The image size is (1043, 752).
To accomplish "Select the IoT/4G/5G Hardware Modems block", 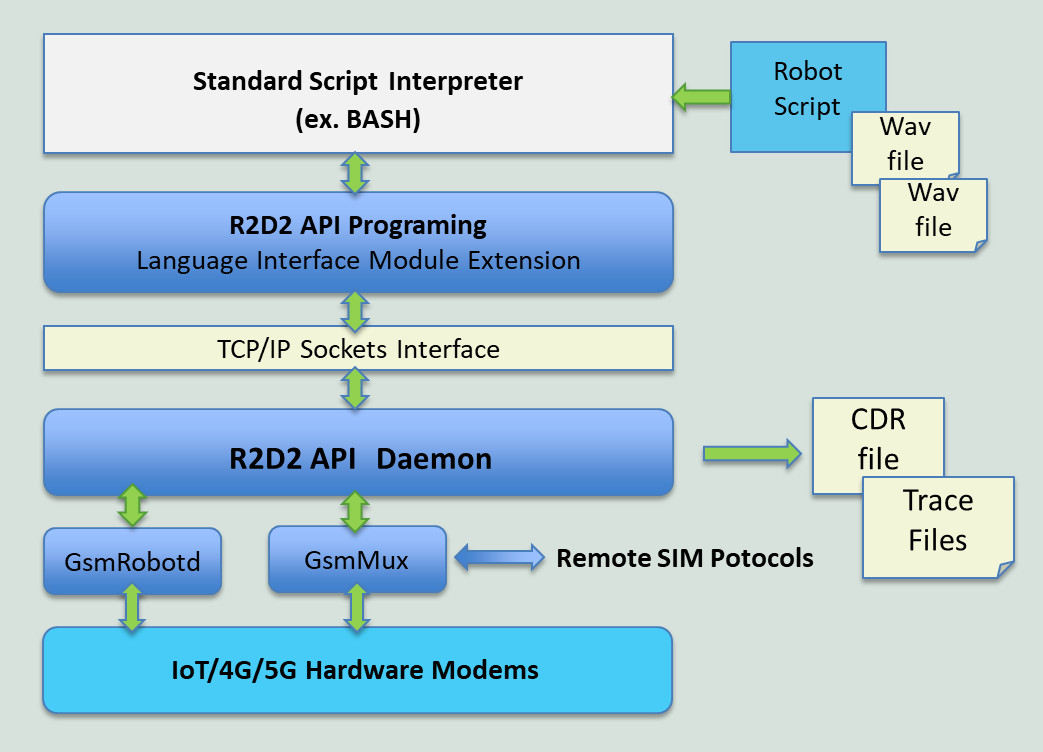I will point(357,670).
